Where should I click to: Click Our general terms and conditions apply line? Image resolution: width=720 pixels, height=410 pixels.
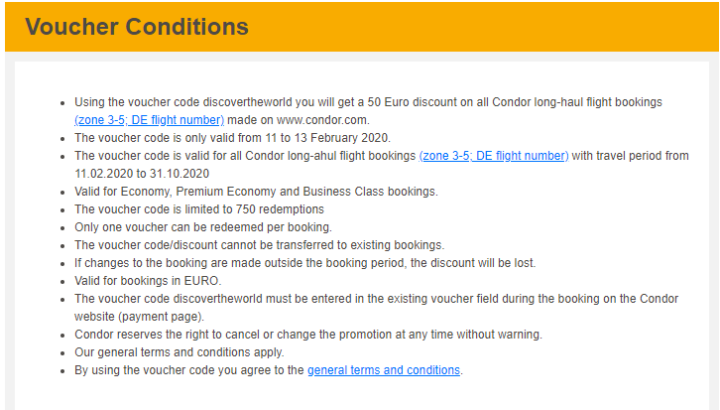179,352
